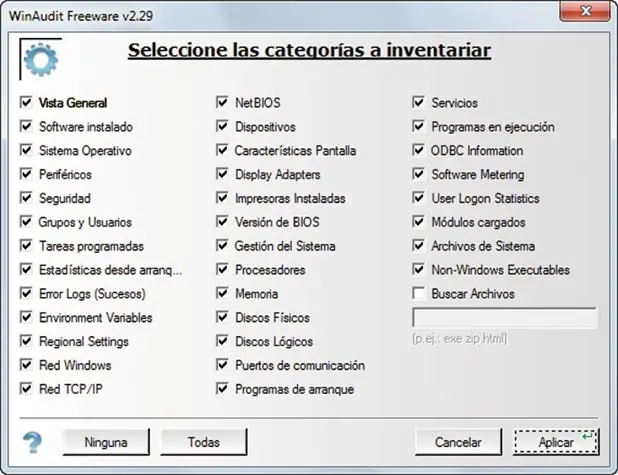
Task: Close the WinAudit Freeware window
Action: coord(585,11)
